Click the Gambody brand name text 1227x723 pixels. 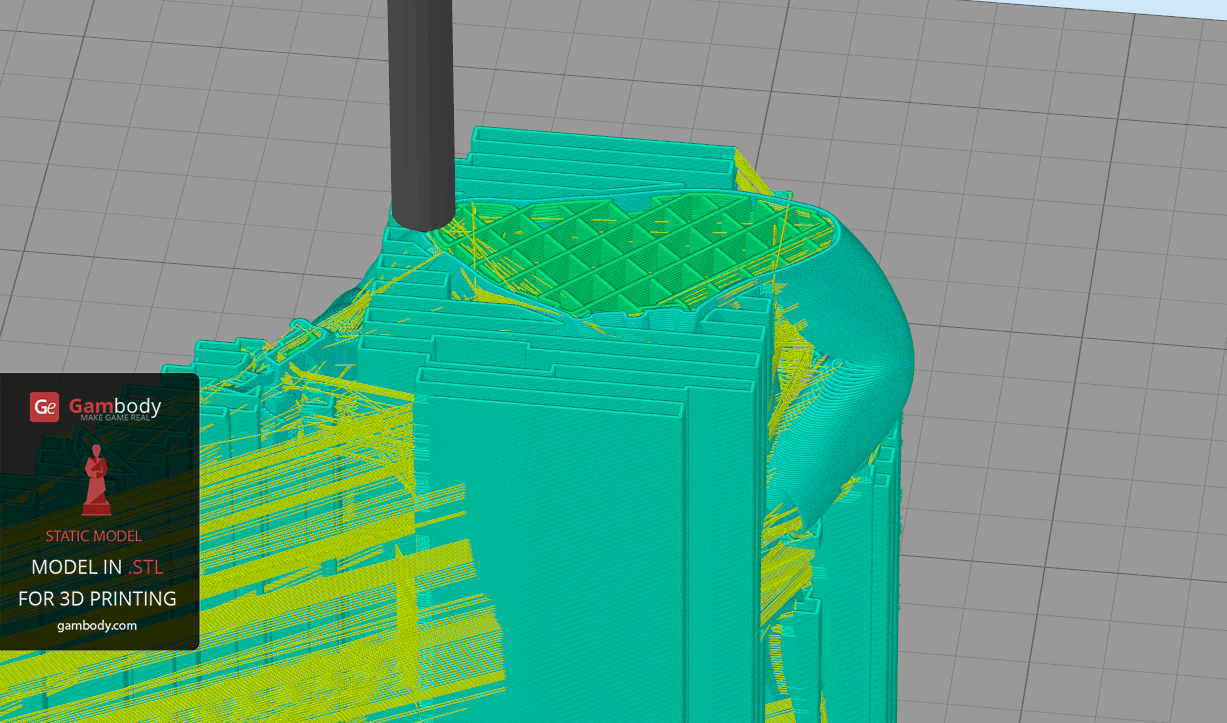point(115,405)
